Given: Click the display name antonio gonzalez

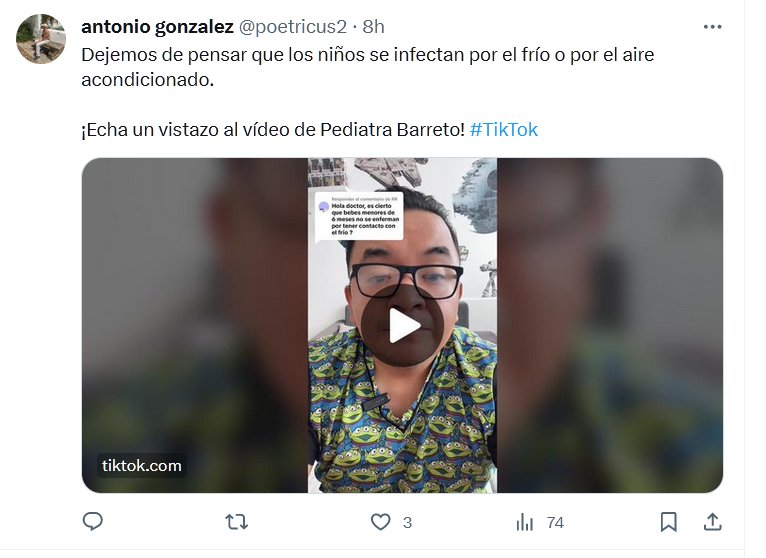Looking at the screenshot, I should click(x=157, y=26).
